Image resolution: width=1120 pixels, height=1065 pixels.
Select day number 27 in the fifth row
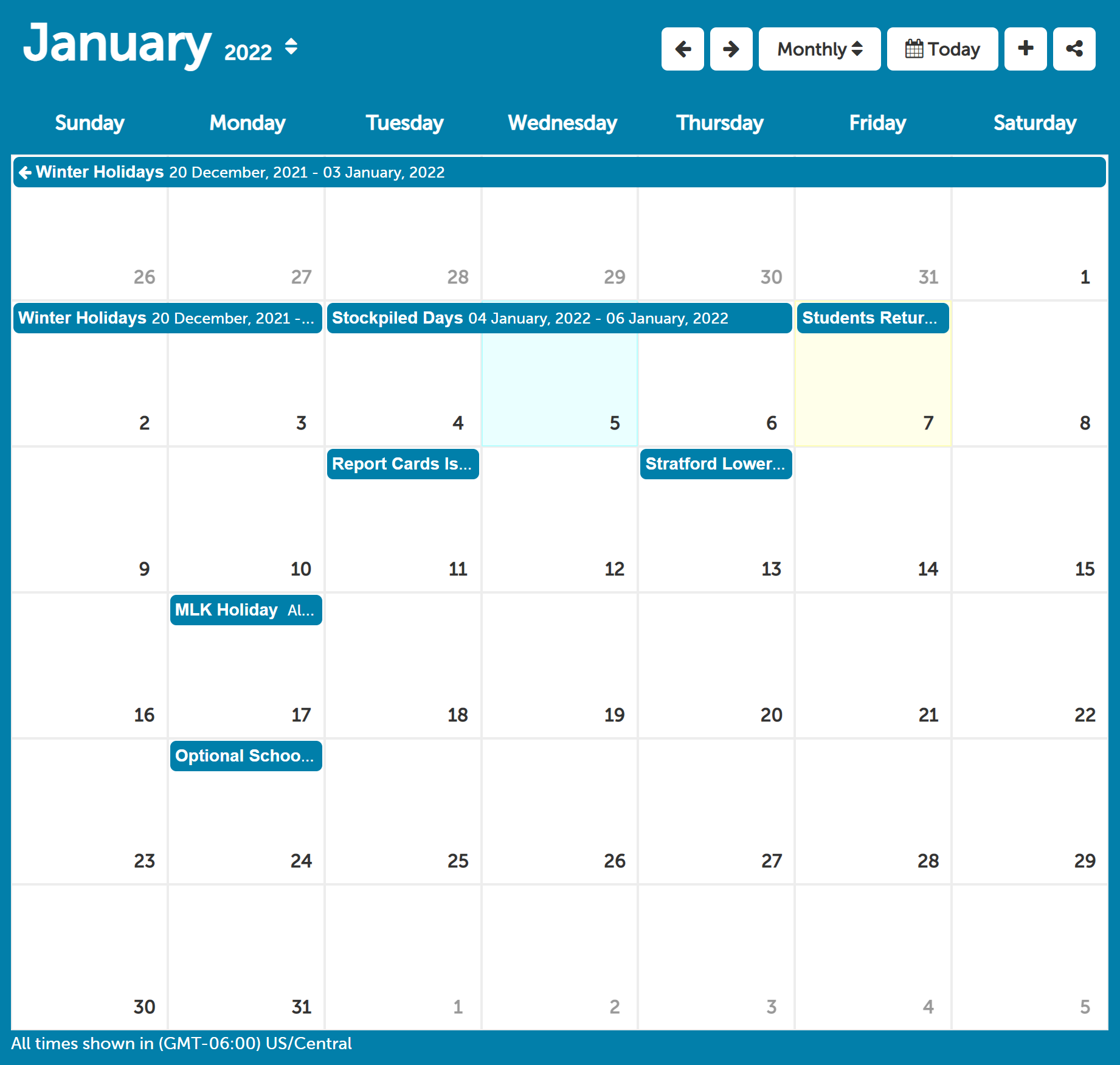pyautogui.click(x=771, y=861)
